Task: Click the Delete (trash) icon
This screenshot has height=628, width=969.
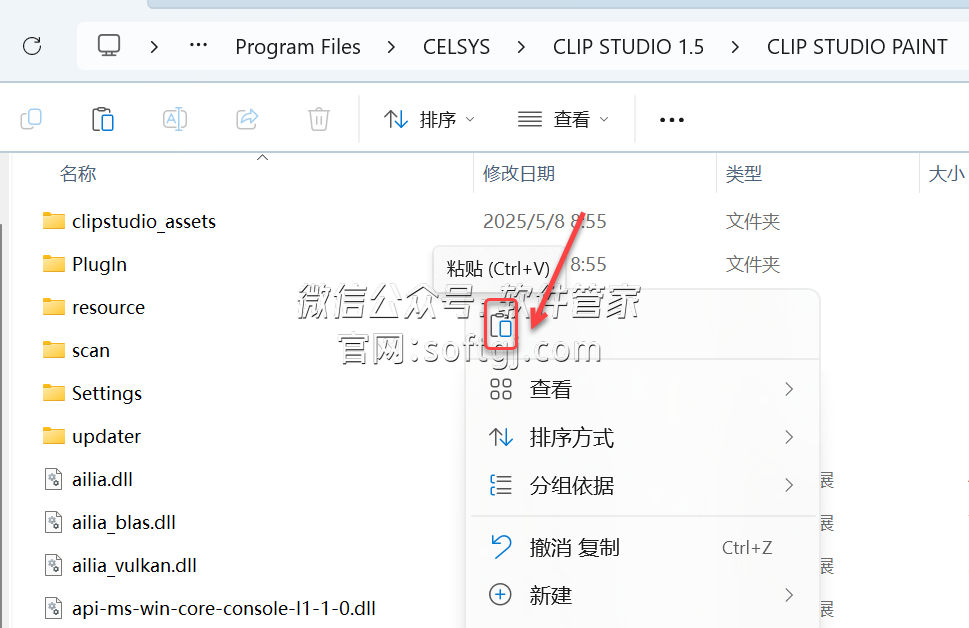Action: tap(318, 118)
